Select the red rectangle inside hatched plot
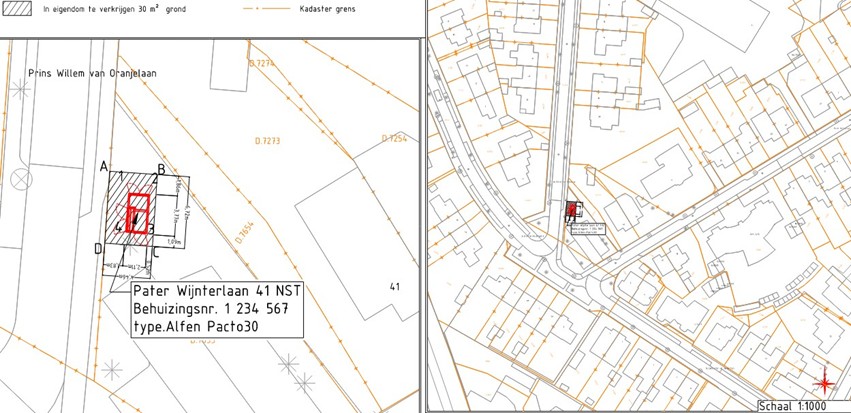 click(x=139, y=214)
